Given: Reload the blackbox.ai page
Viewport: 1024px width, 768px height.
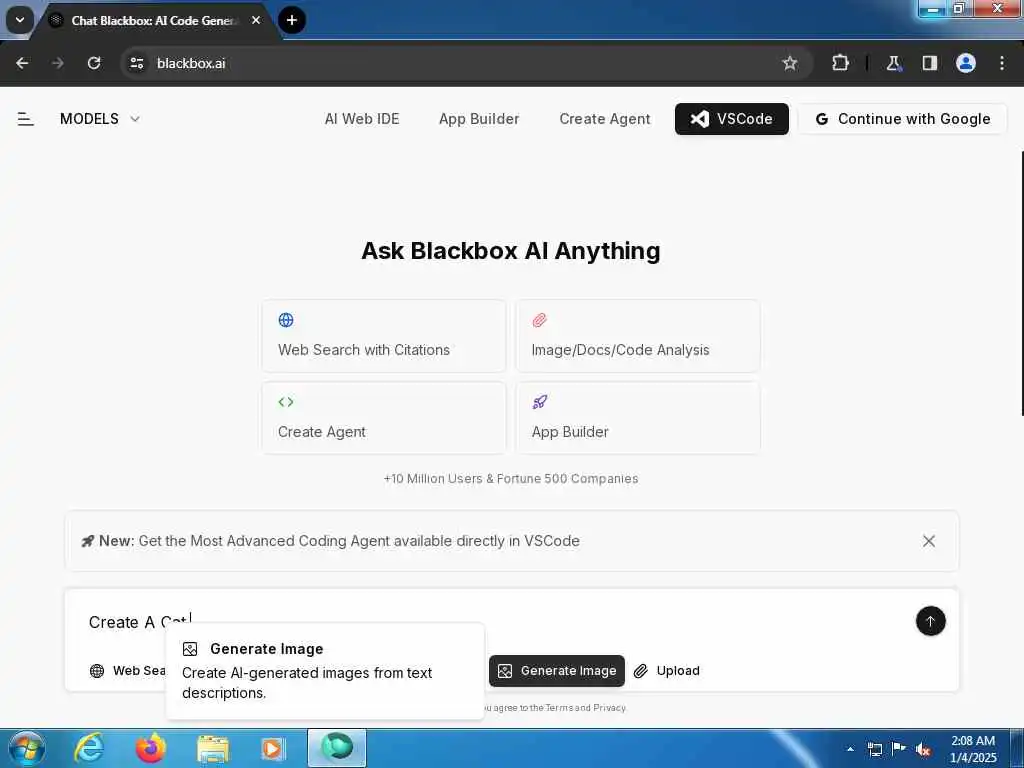Looking at the screenshot, I should [x=94, y=63].
